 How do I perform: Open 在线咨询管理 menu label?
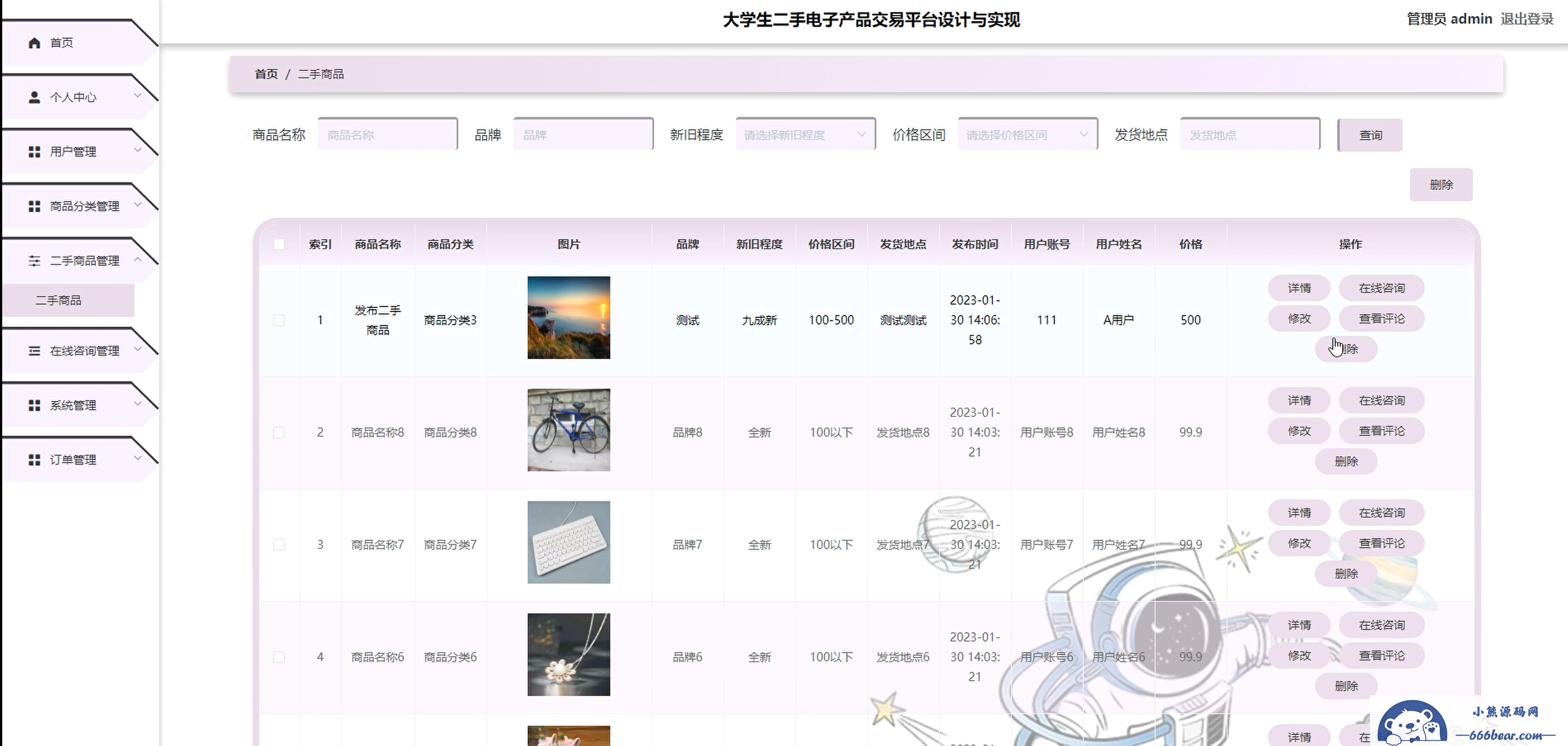[x=85, y=351]
